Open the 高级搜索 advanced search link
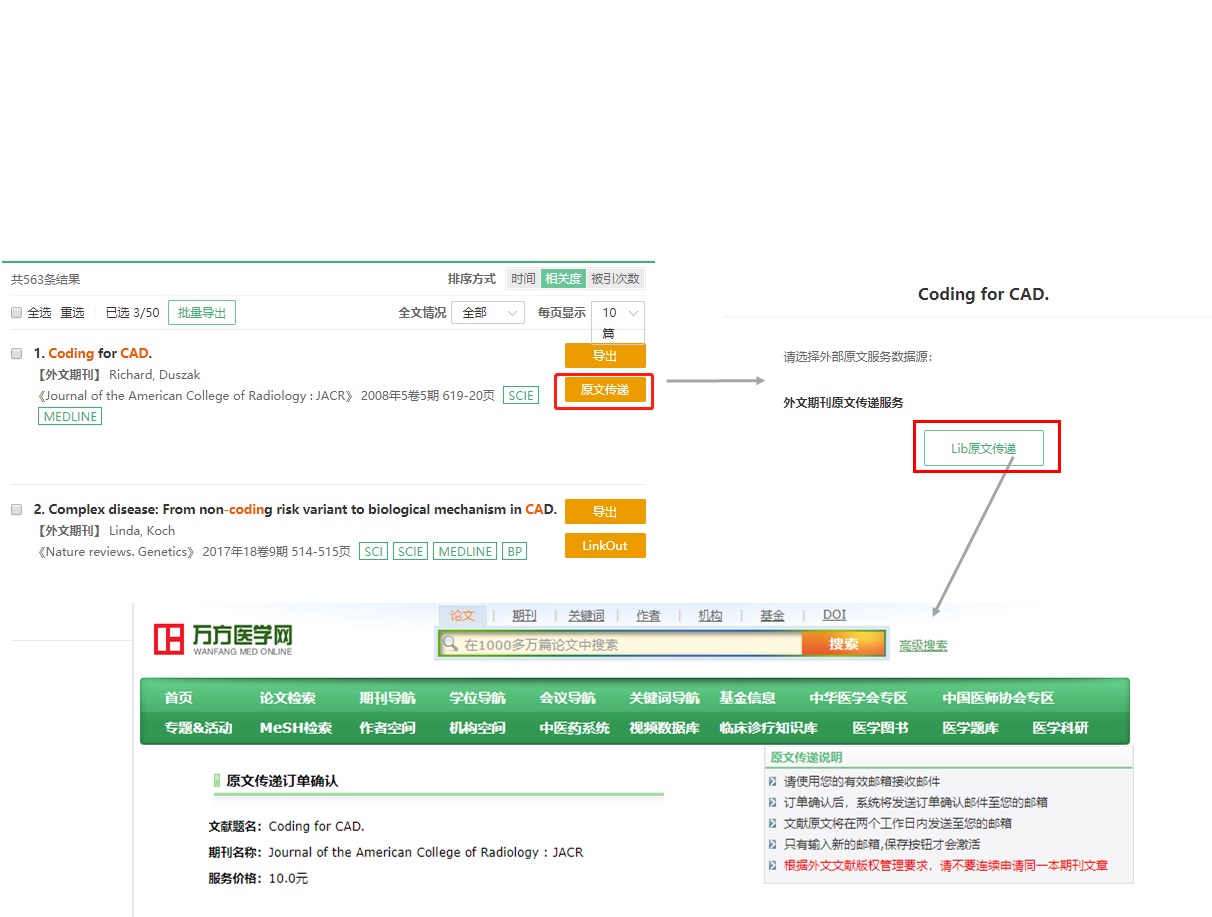The width and height of the screenshot is (1212, 917). click(x=923, y=646)
